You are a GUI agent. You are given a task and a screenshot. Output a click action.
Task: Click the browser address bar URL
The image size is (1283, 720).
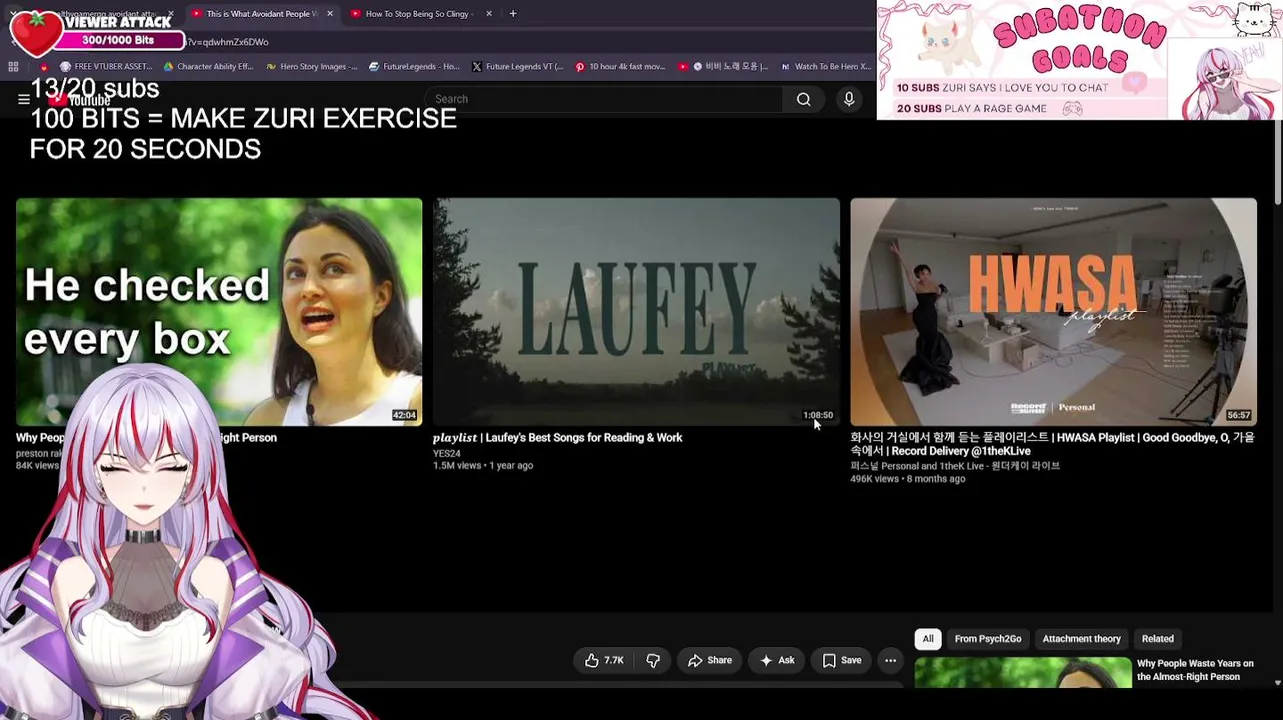pyautogui.click(x=227, y=42)
